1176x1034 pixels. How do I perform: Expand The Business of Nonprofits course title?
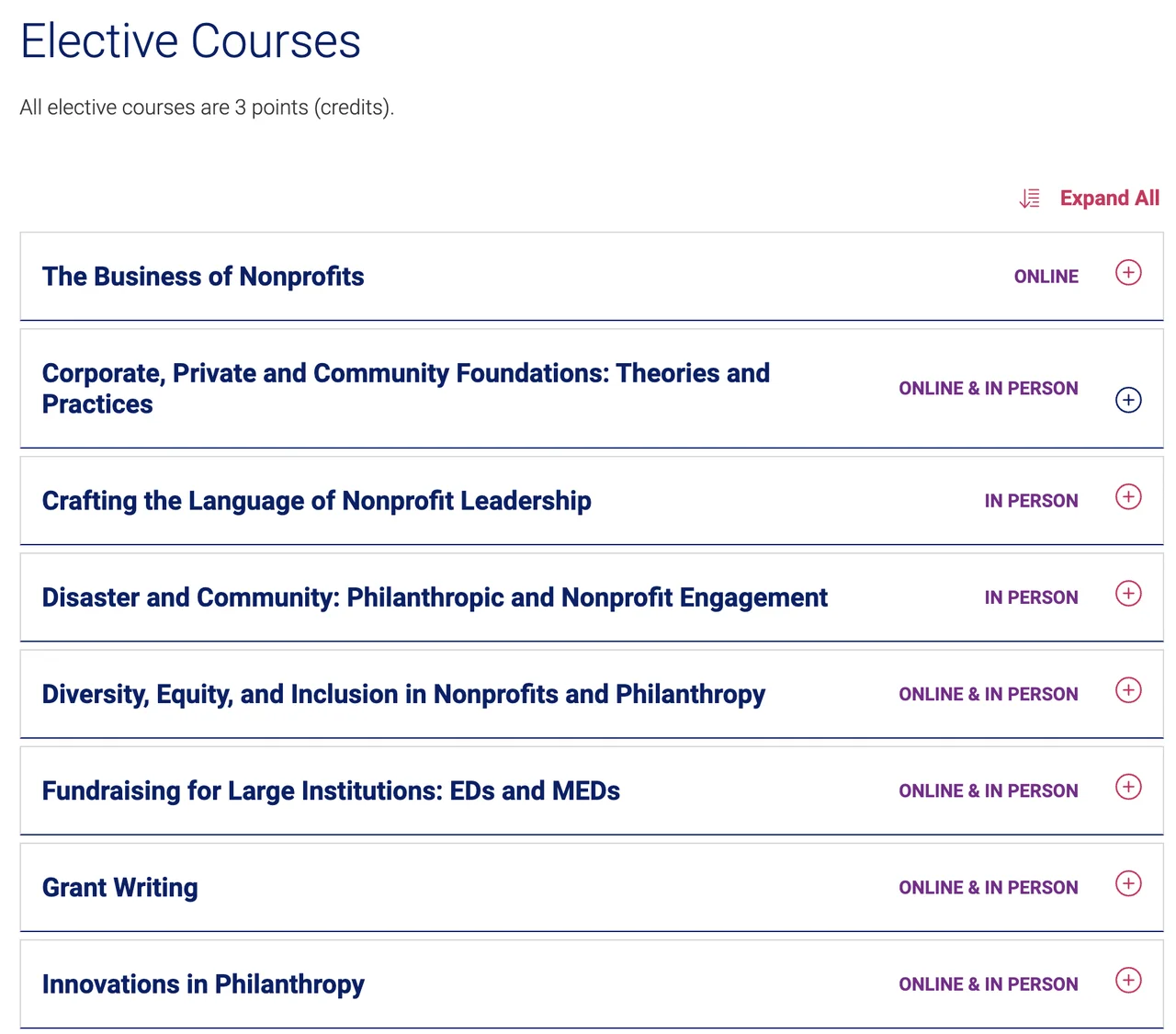click(x=203, y=277)
